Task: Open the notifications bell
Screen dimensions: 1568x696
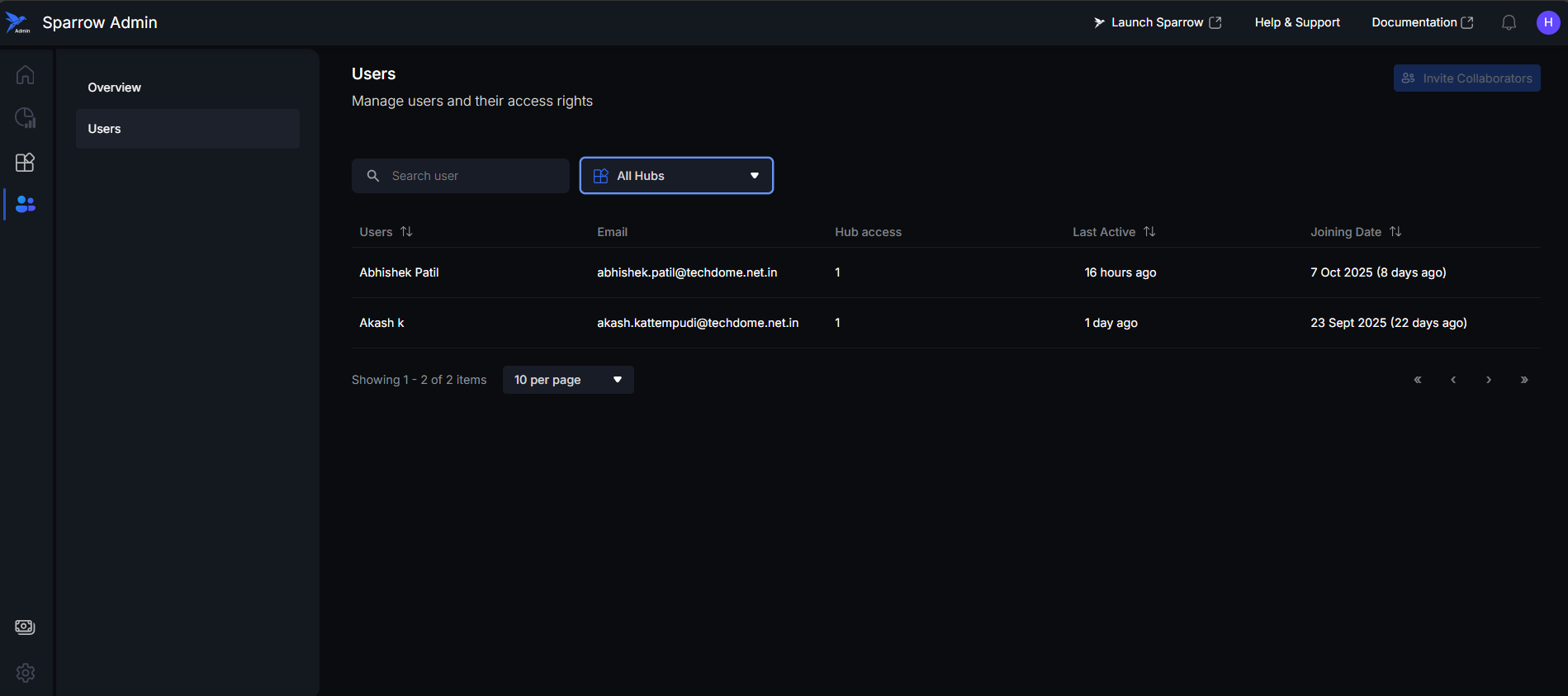Action: [x=1509, y=23]
